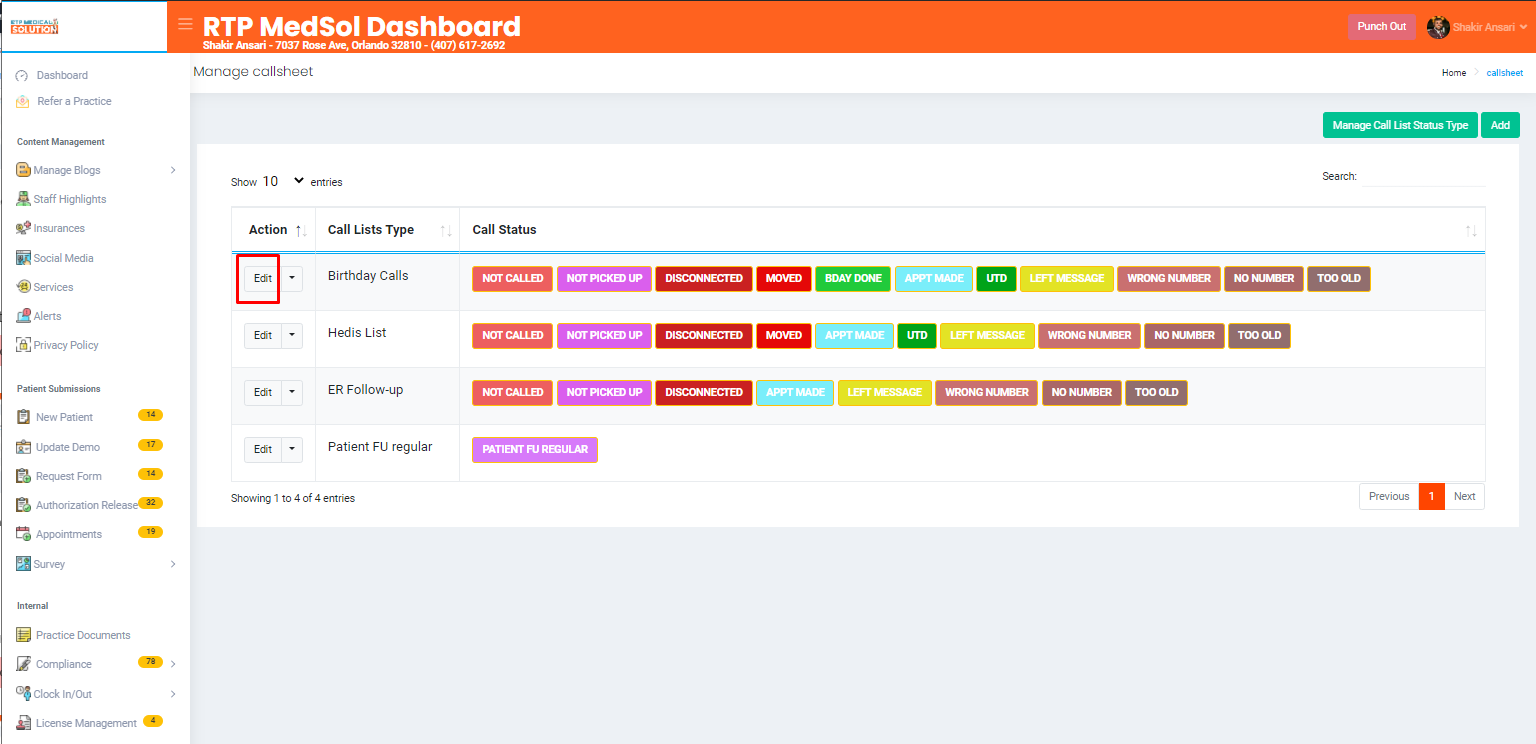1536x744 pixels.
Task: Open the Appointments menu item
Action: pyautogui.click(x=69, y=534)
